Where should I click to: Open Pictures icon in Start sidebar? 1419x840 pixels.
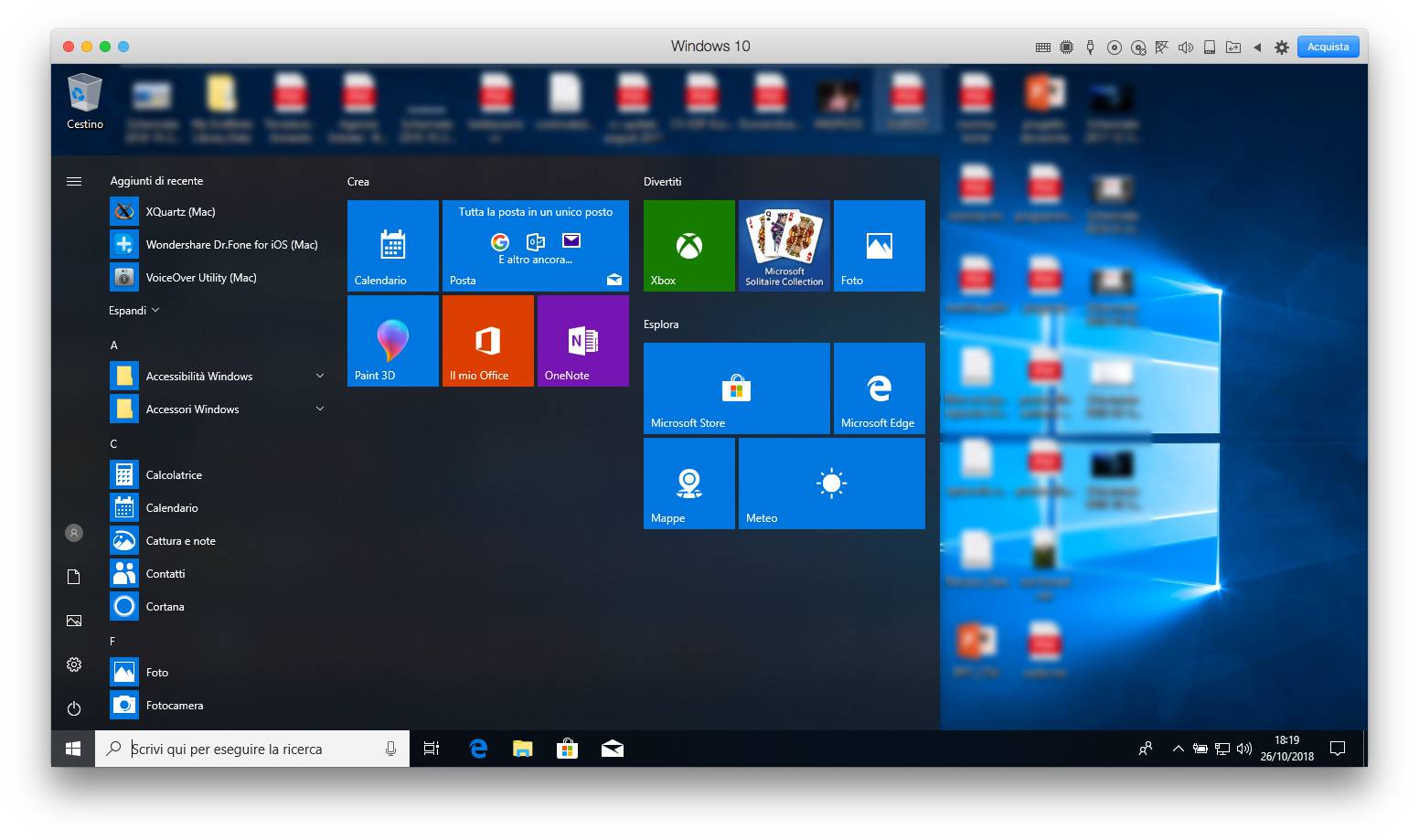pos(74,621)
